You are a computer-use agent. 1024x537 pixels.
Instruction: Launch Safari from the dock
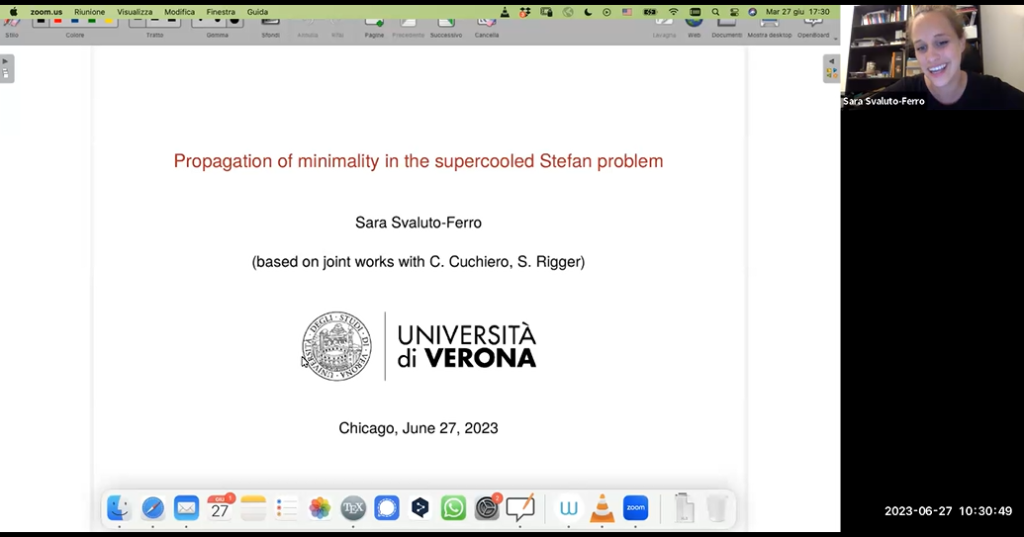point(153,508)
